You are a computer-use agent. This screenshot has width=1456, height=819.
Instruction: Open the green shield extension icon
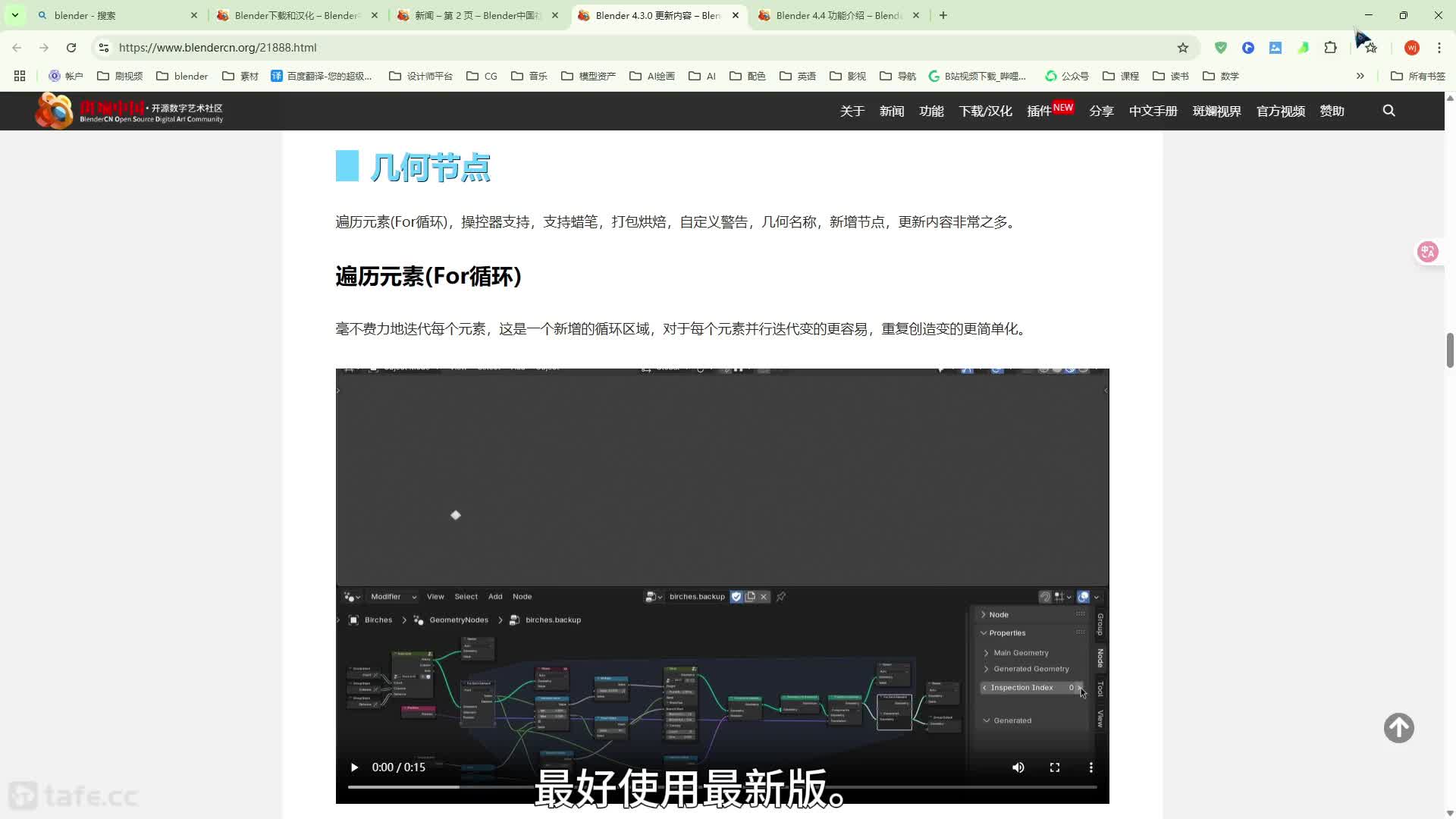click(x=1221, y=48)
